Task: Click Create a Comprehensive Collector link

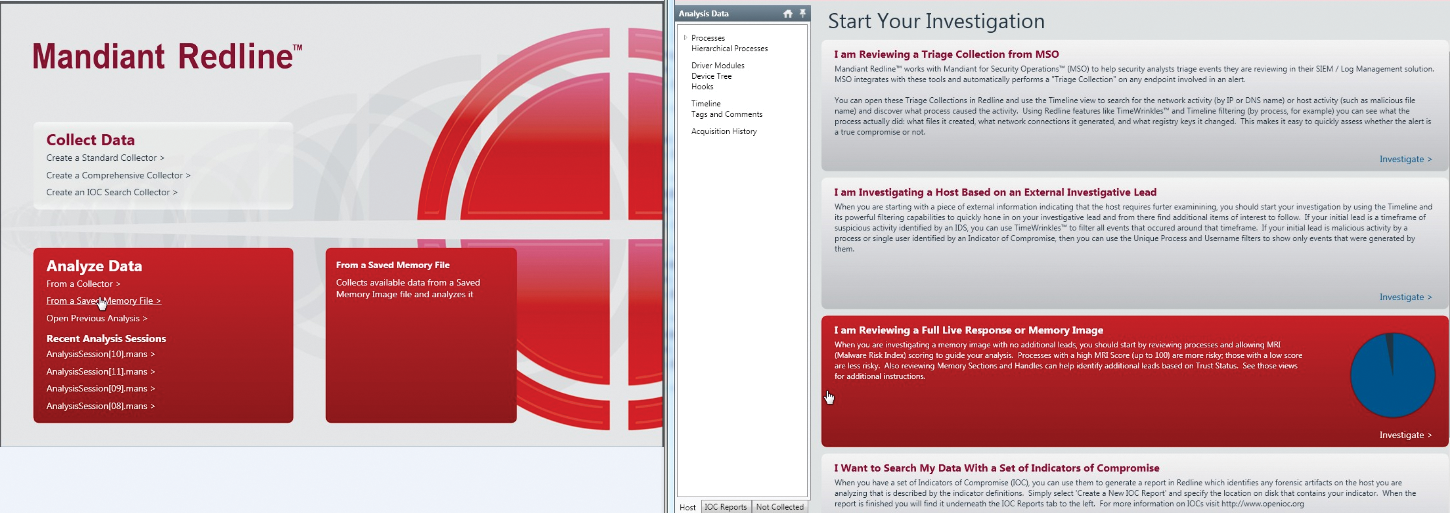Action: coord(118,175)
